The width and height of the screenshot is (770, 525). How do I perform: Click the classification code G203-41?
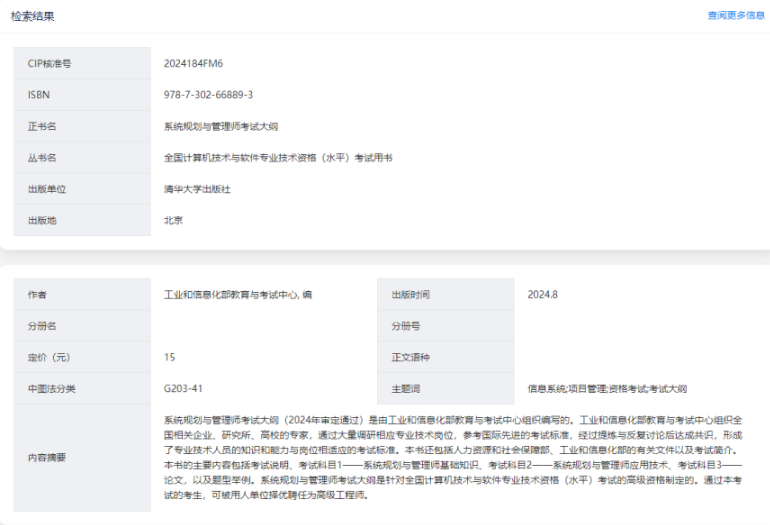pos(183,388)
